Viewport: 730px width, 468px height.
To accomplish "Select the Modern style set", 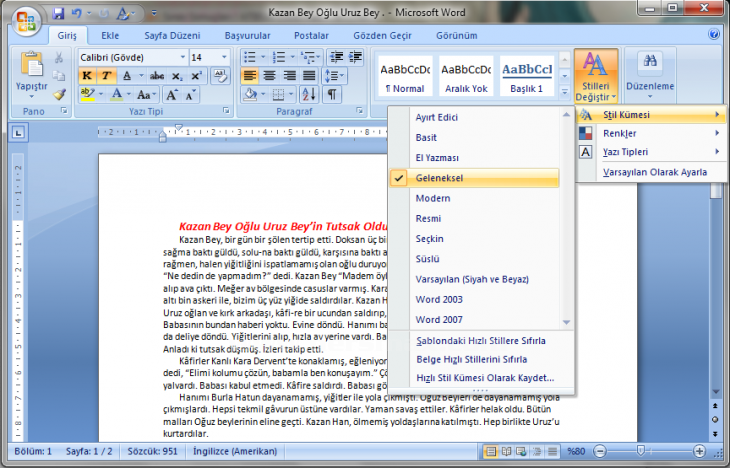I will [474, 198].
